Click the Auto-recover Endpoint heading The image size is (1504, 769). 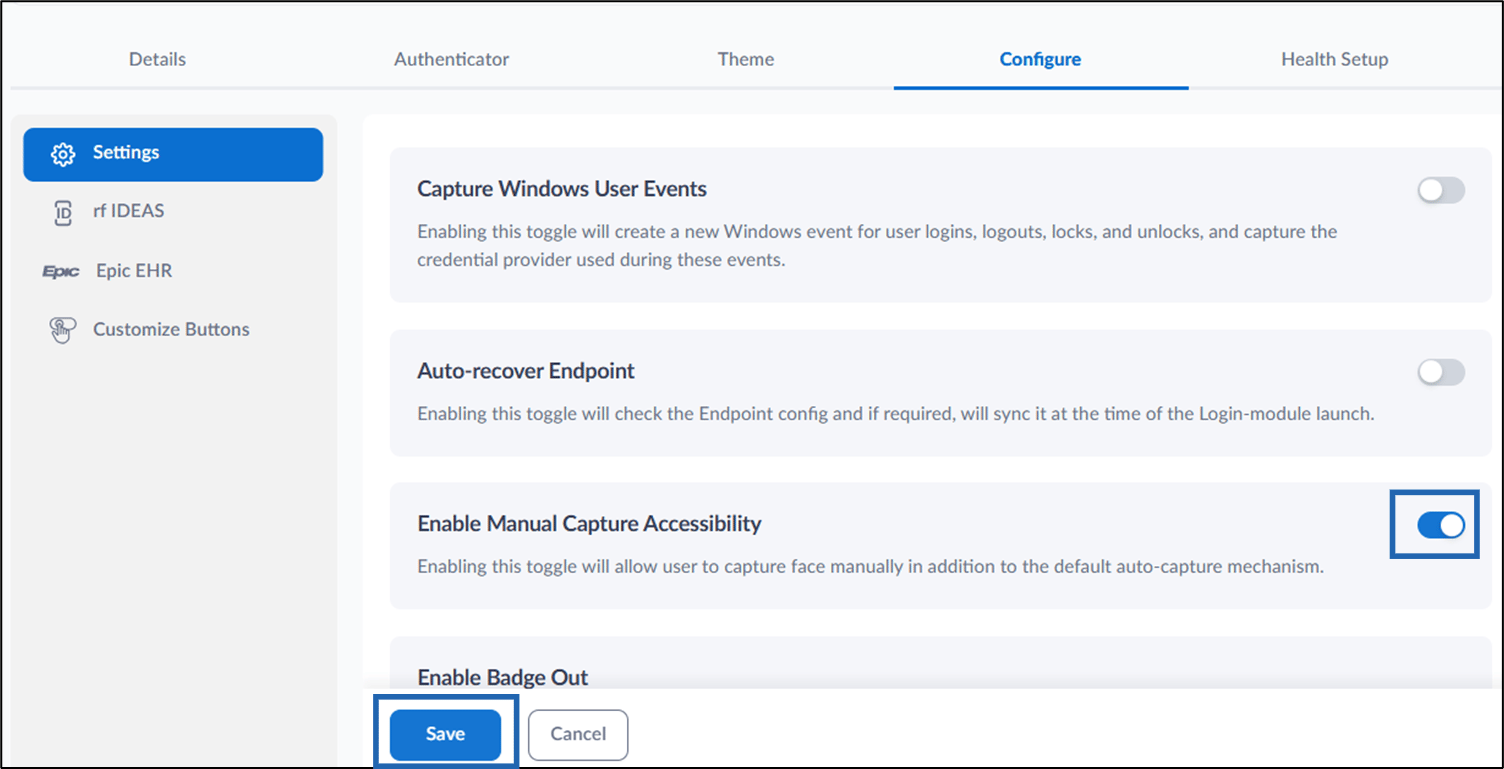pyautogui.click(x=526, y=371)
